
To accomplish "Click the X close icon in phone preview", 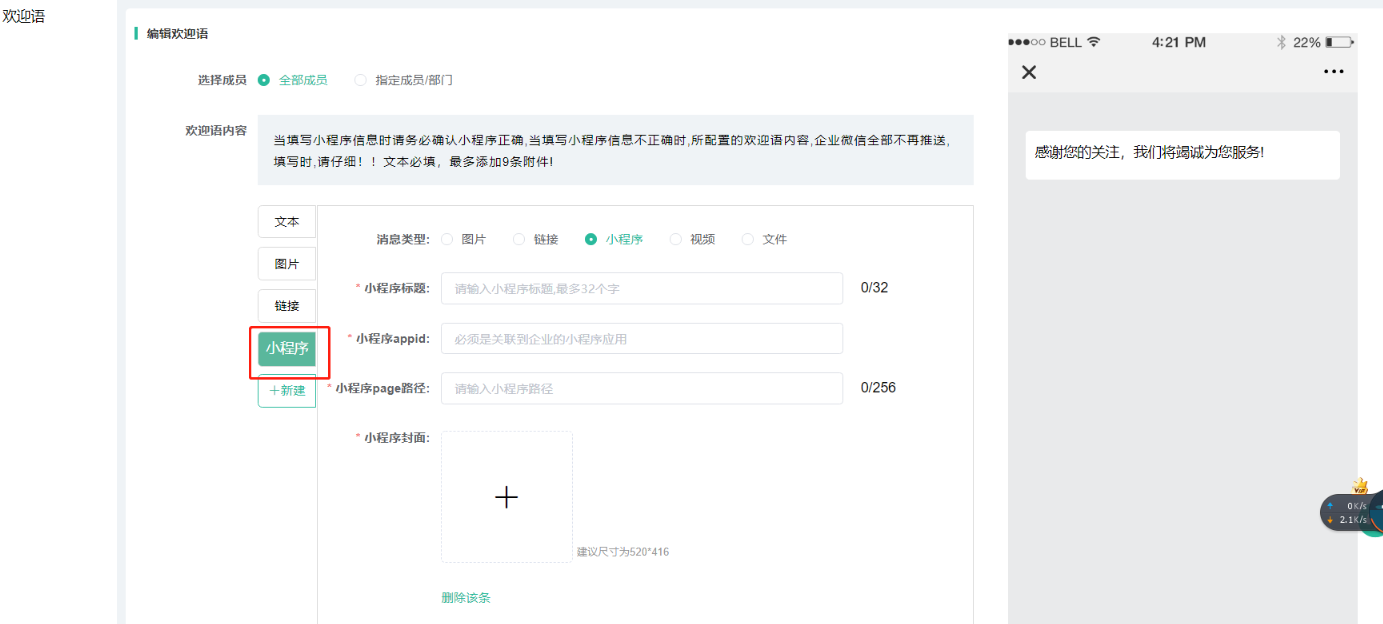I will tap(1029, 72).
